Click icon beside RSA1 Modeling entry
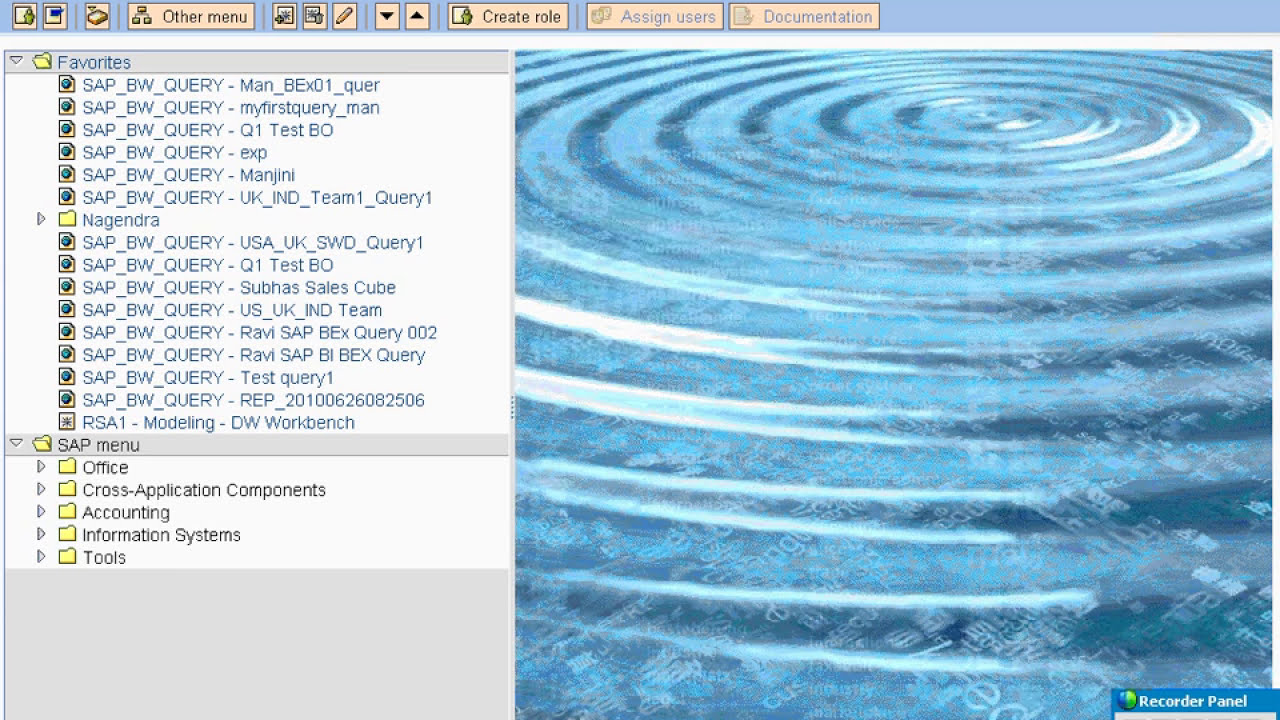 click(67, 422)
